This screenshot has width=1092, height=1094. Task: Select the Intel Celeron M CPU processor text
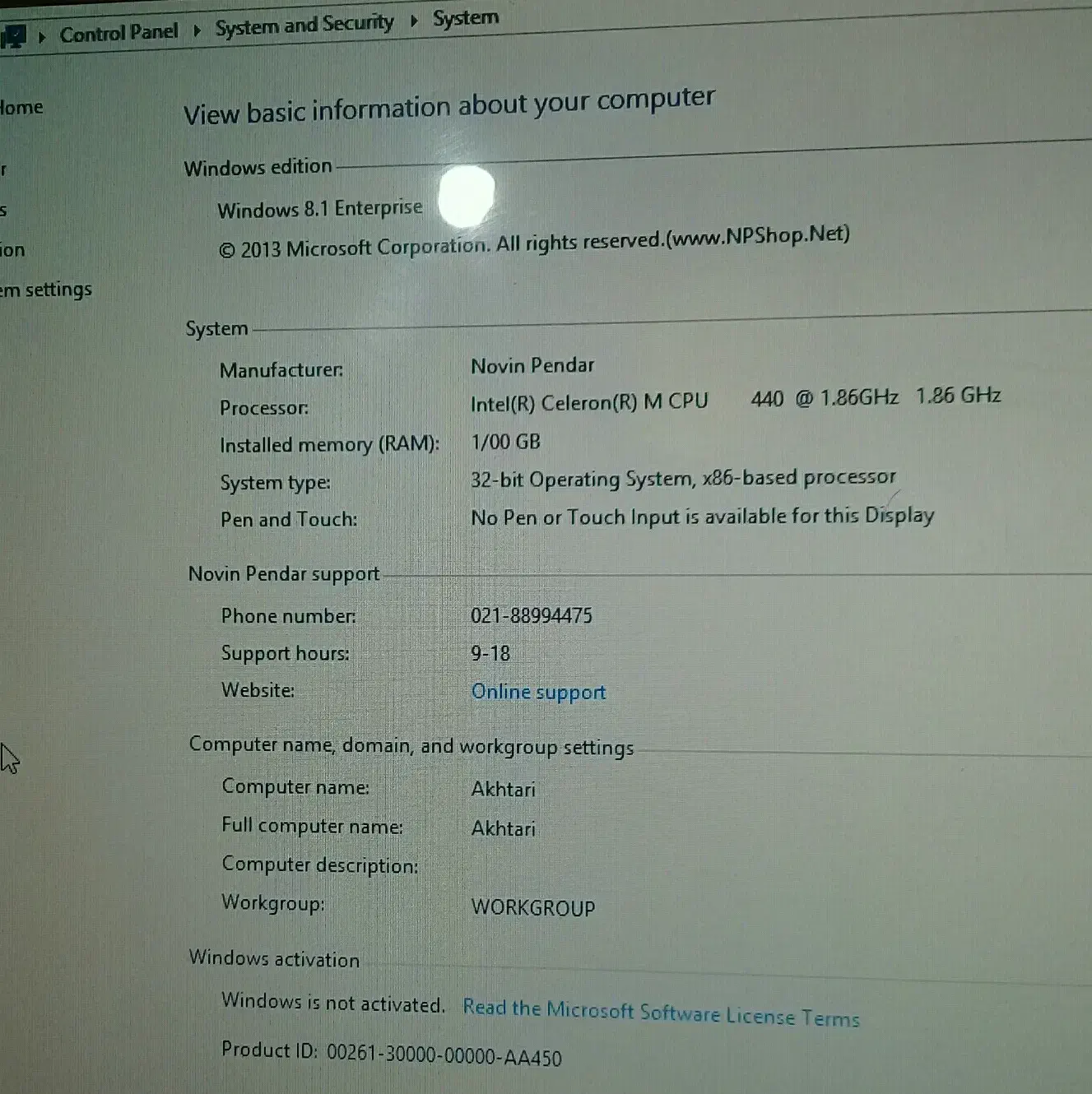(736, 400)
